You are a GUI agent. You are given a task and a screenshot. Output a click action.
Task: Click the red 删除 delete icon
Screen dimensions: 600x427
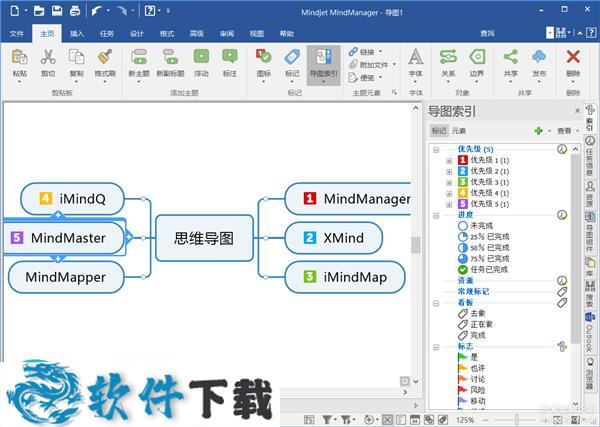573,57
